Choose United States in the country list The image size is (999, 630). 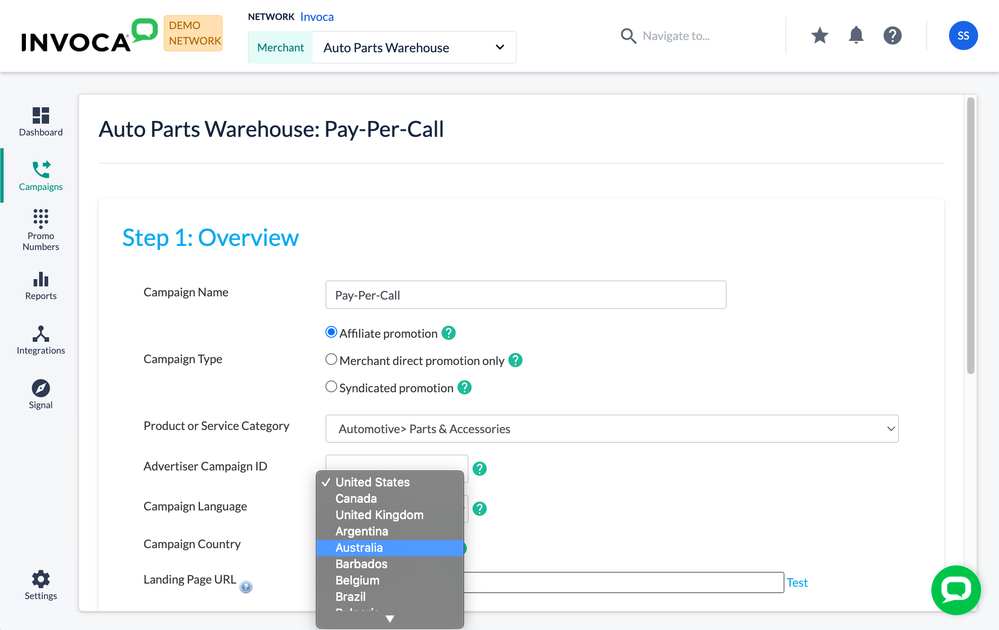[x=390, y=482]
